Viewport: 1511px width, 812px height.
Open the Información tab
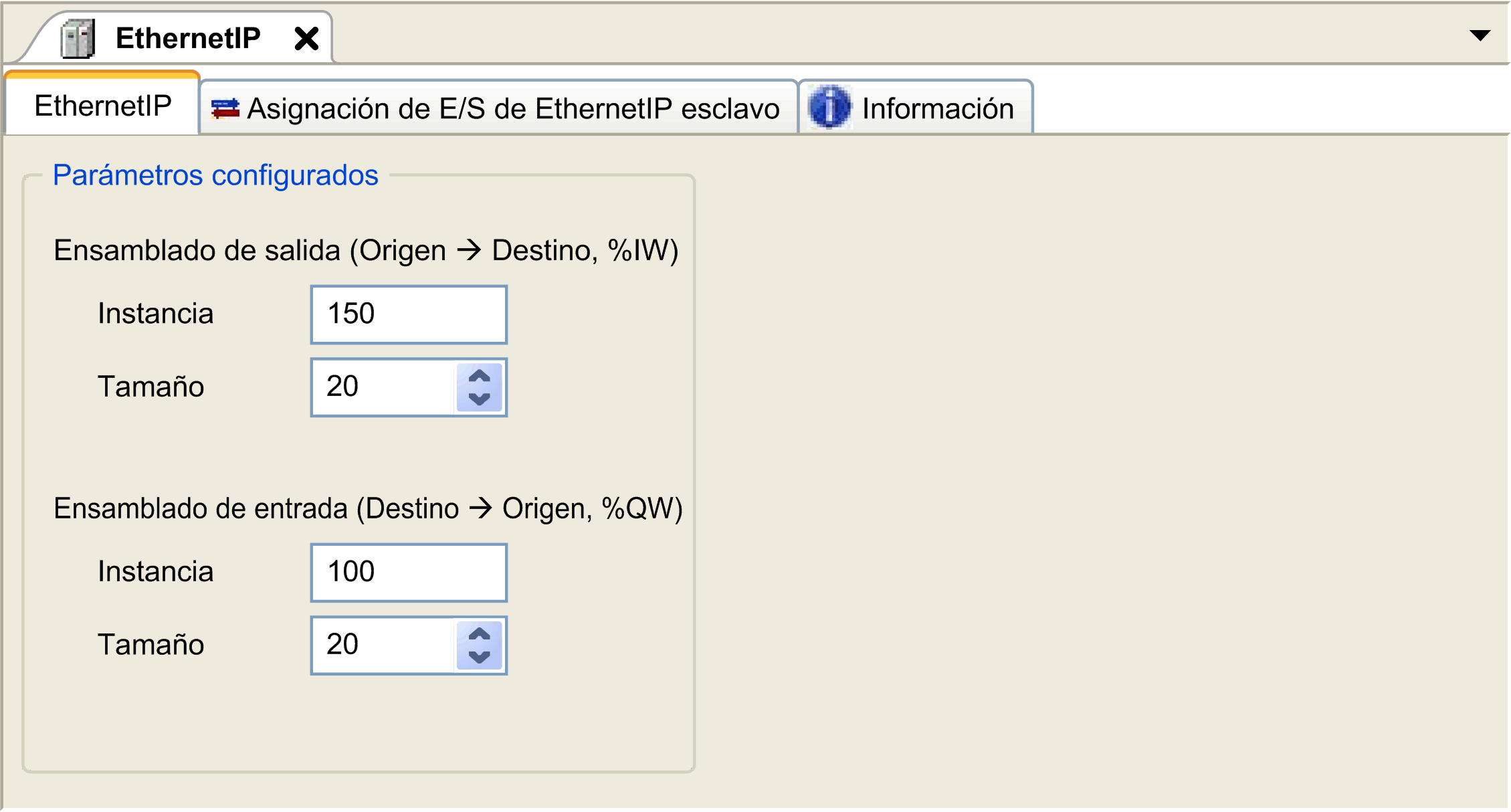pyautogui.click(x=937, y=109)
